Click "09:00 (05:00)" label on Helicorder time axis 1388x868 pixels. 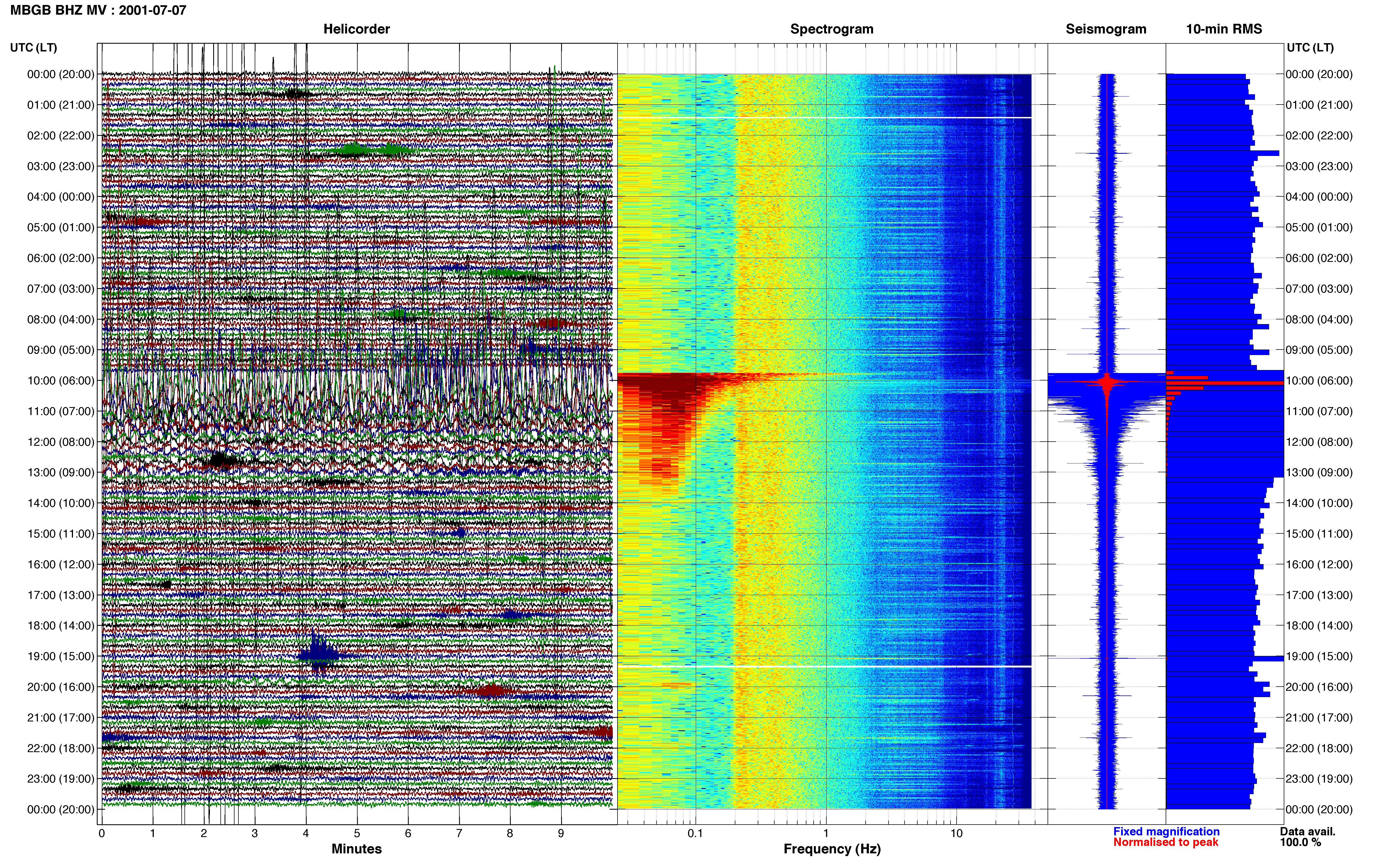[61, 350]
